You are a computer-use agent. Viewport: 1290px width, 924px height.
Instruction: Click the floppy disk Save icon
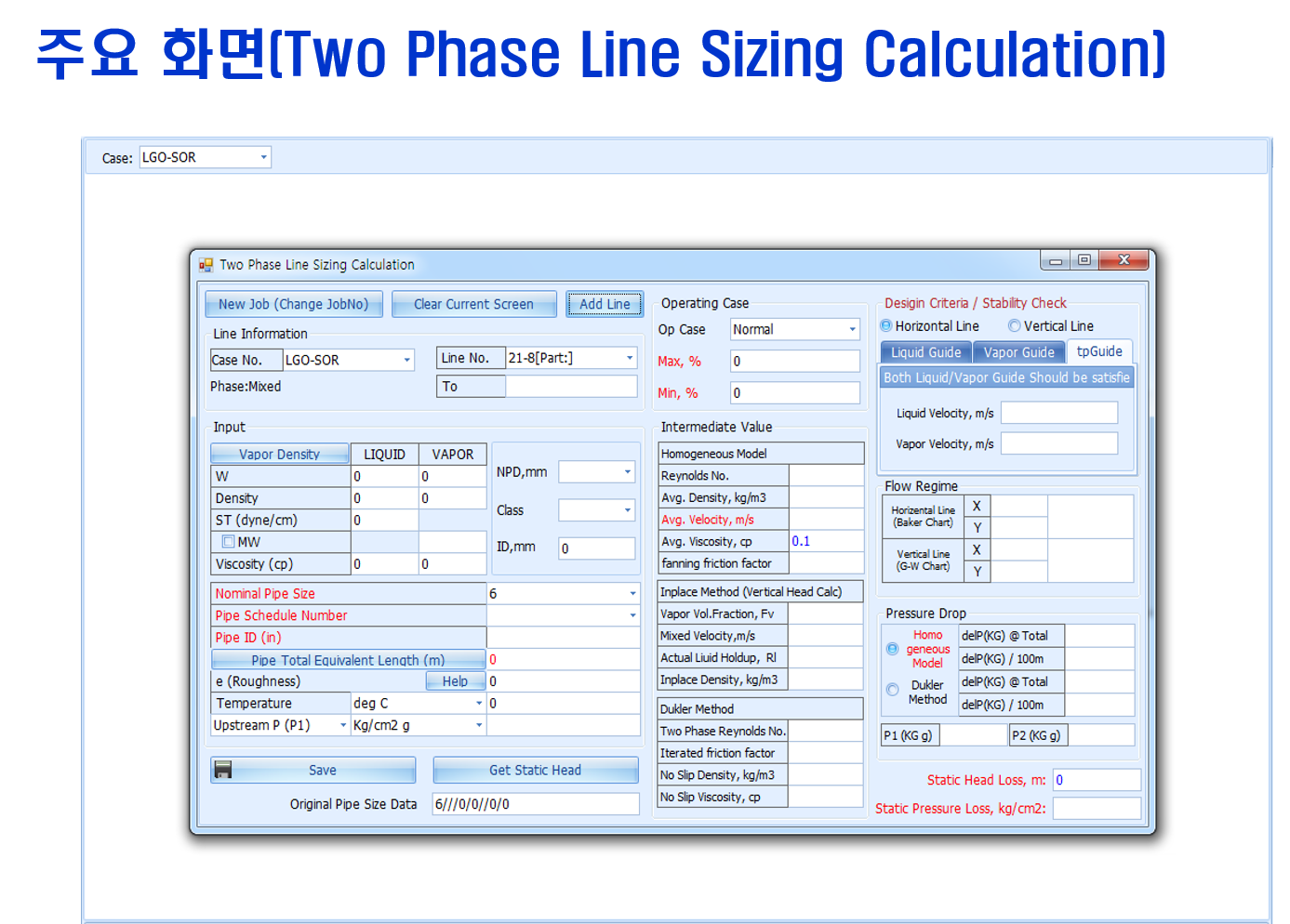223,770
